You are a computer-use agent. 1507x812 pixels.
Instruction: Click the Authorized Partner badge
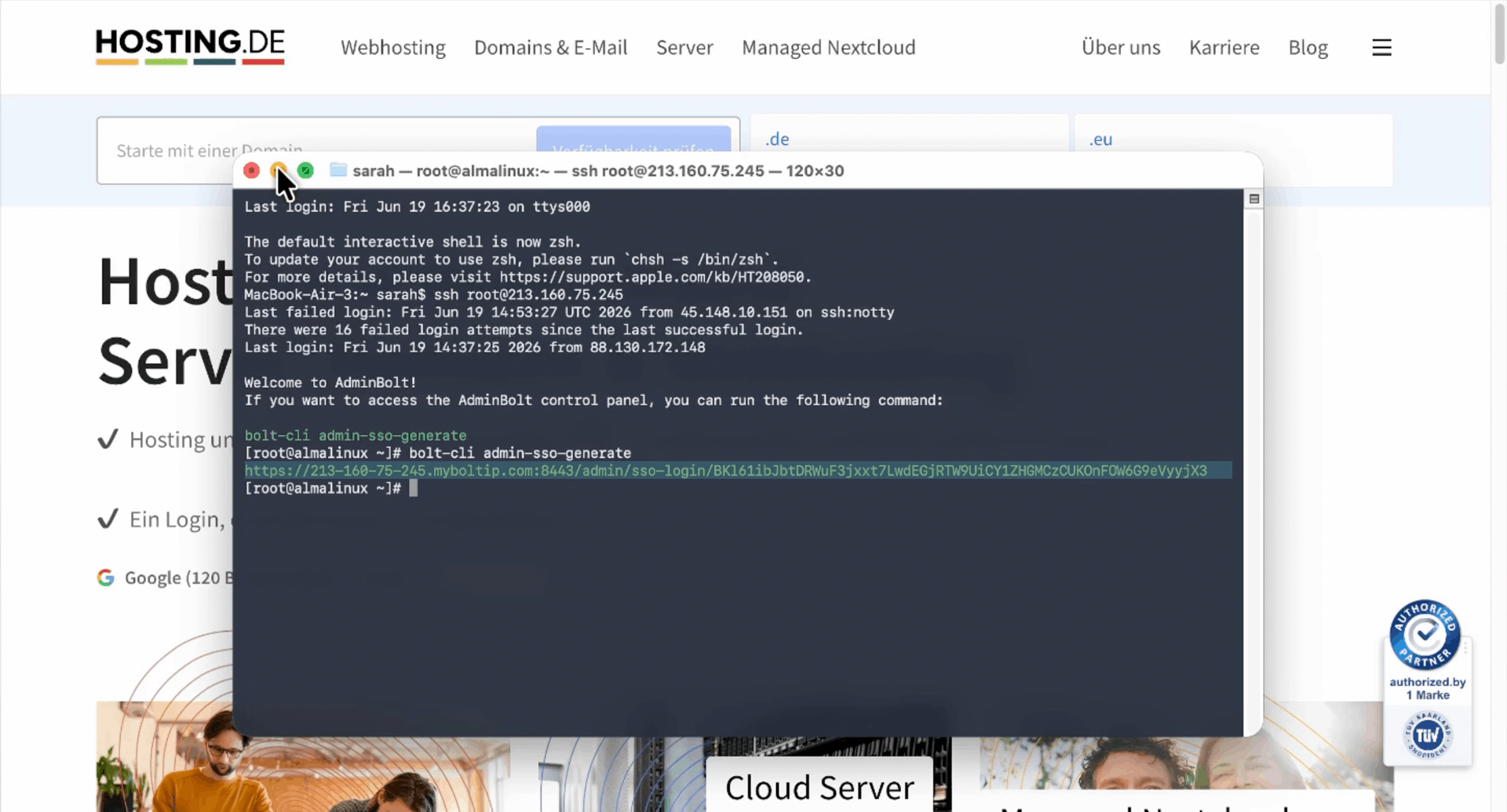pyautogui.click(x=1425, y=635)
